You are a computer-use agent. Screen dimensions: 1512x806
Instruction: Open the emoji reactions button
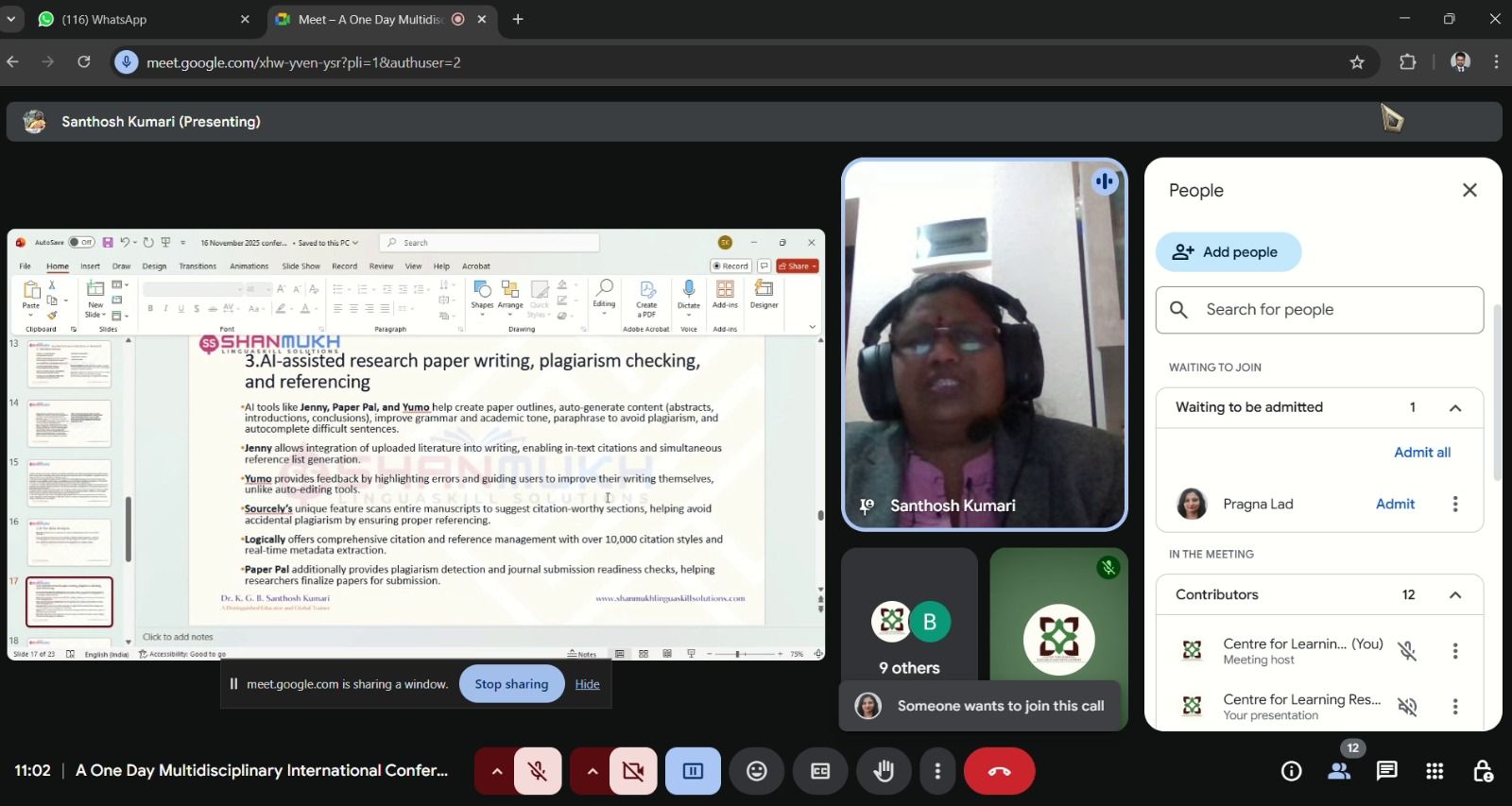pyautogui.click(x=757, y=771)
